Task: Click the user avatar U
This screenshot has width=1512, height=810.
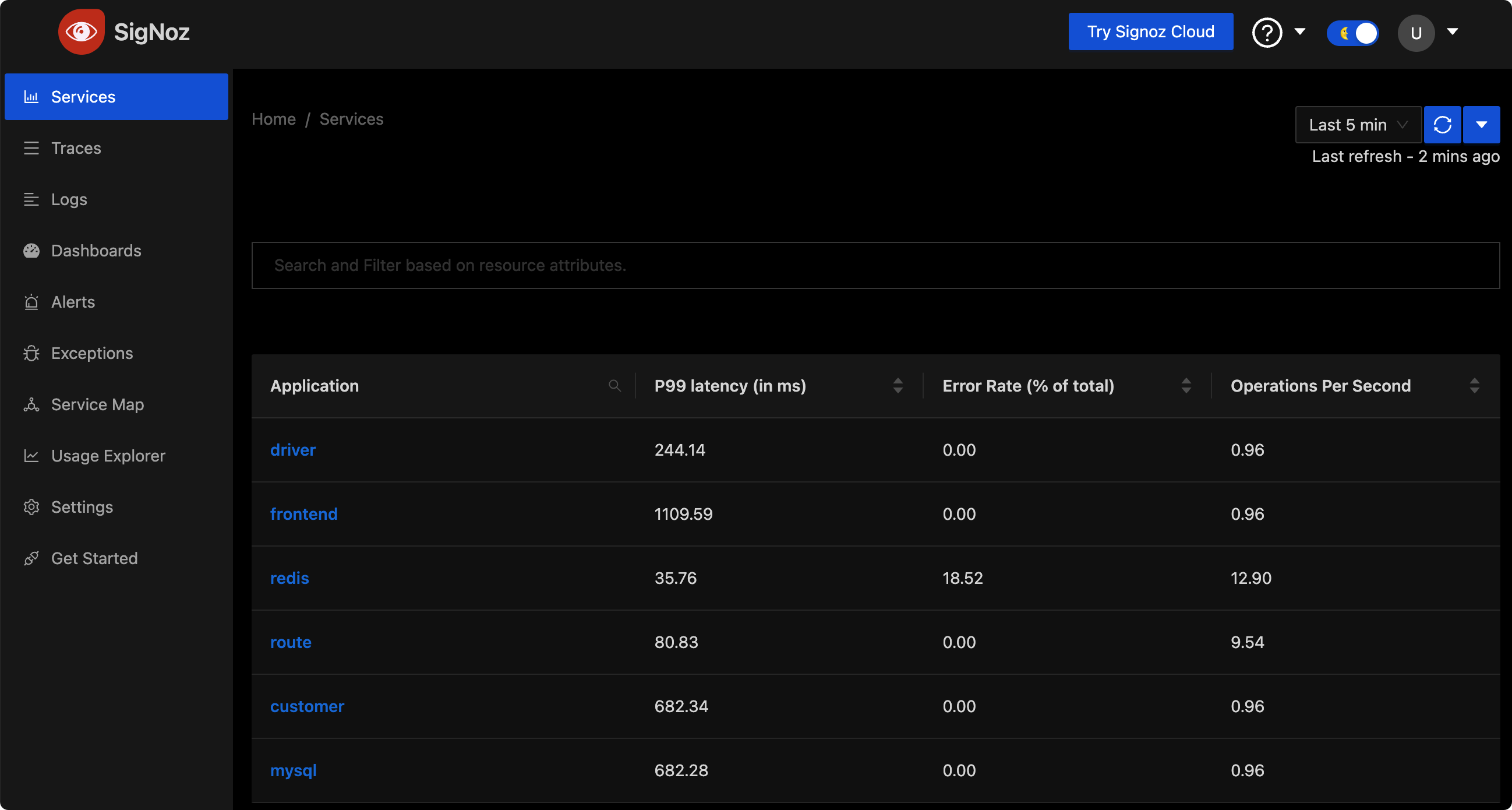Action: point(1415,33)
